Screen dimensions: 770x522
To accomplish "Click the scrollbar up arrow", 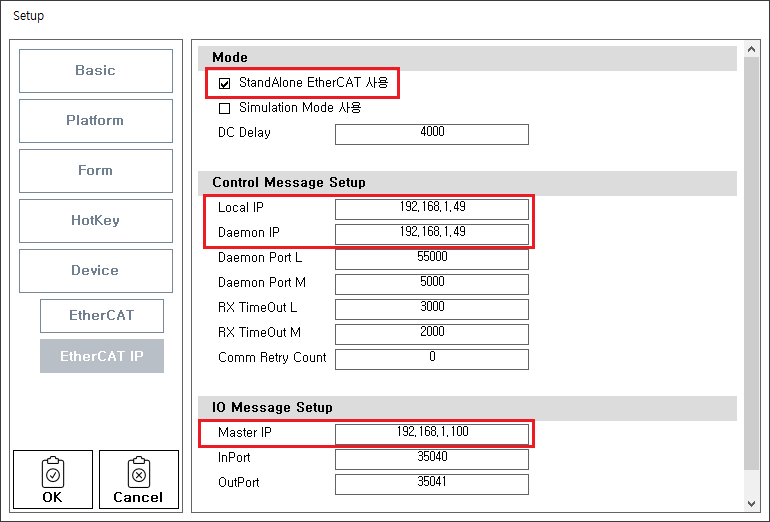I will [753, 49].
